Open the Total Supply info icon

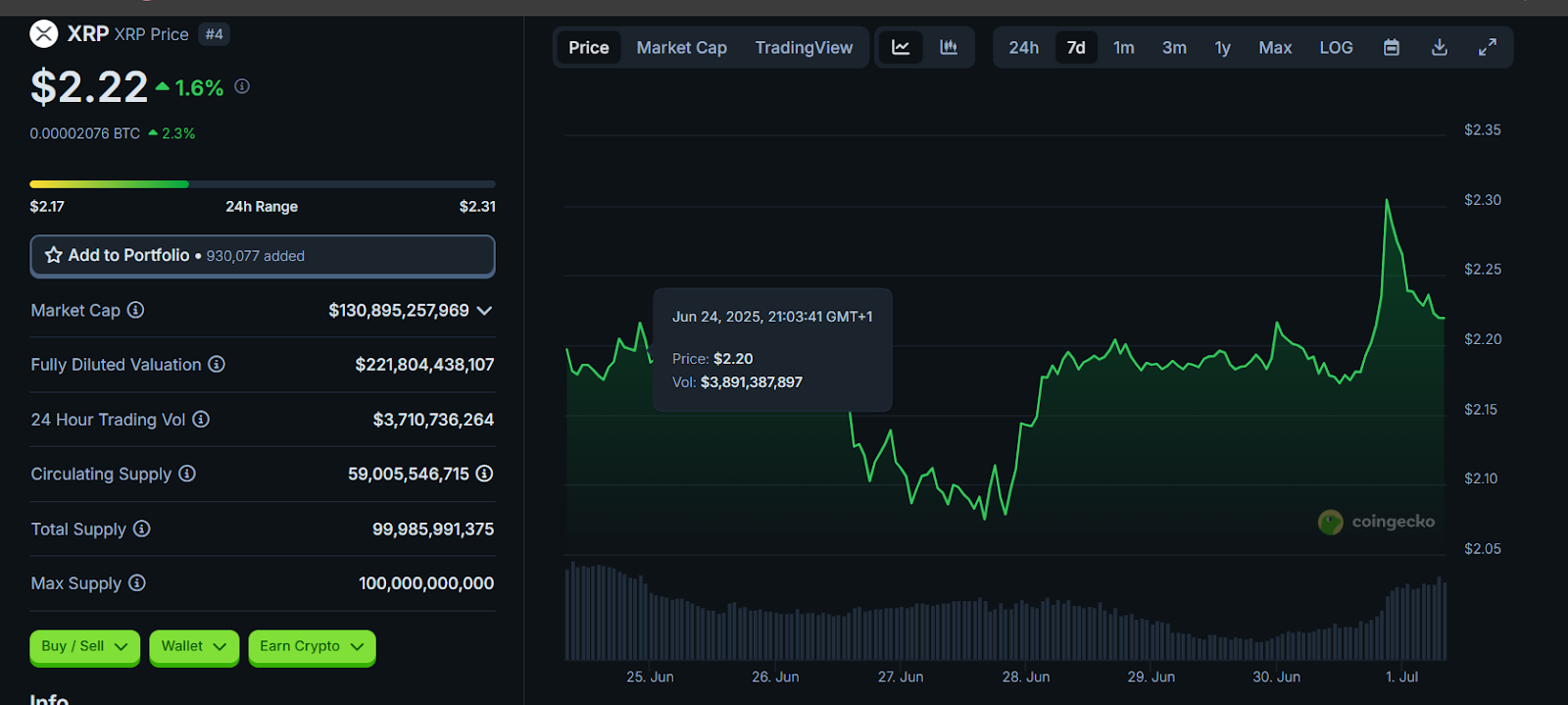[142, 529]
